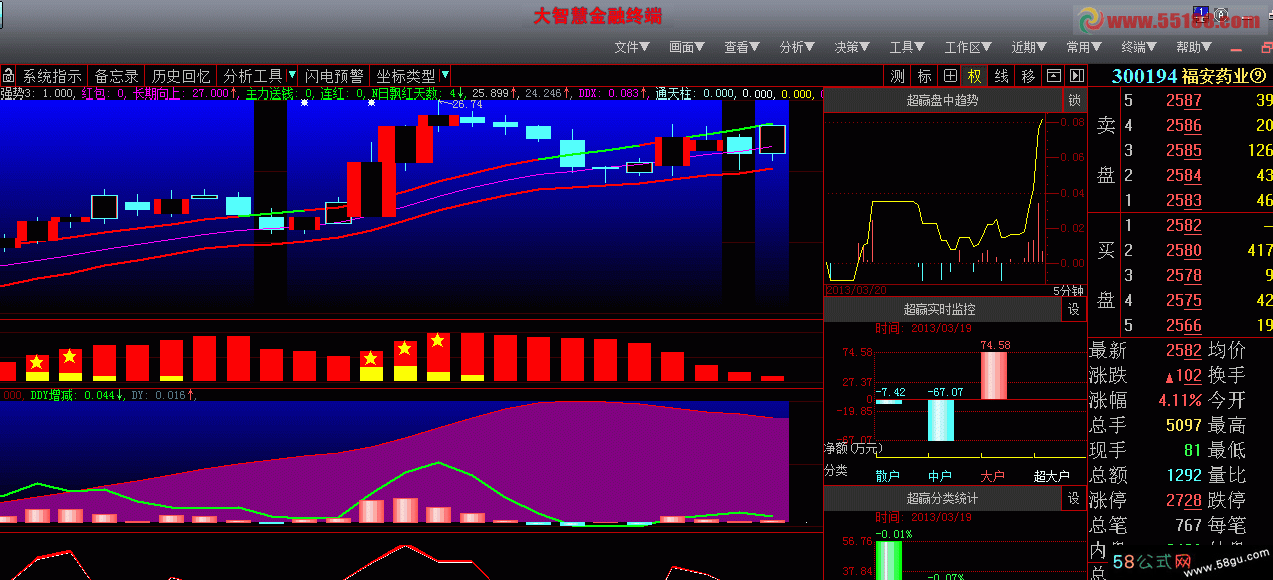Select the 散户 category label
Image resolution: width=1273 pixels, height=580 pixels.
pyautogui.click(x=887, y=476)
